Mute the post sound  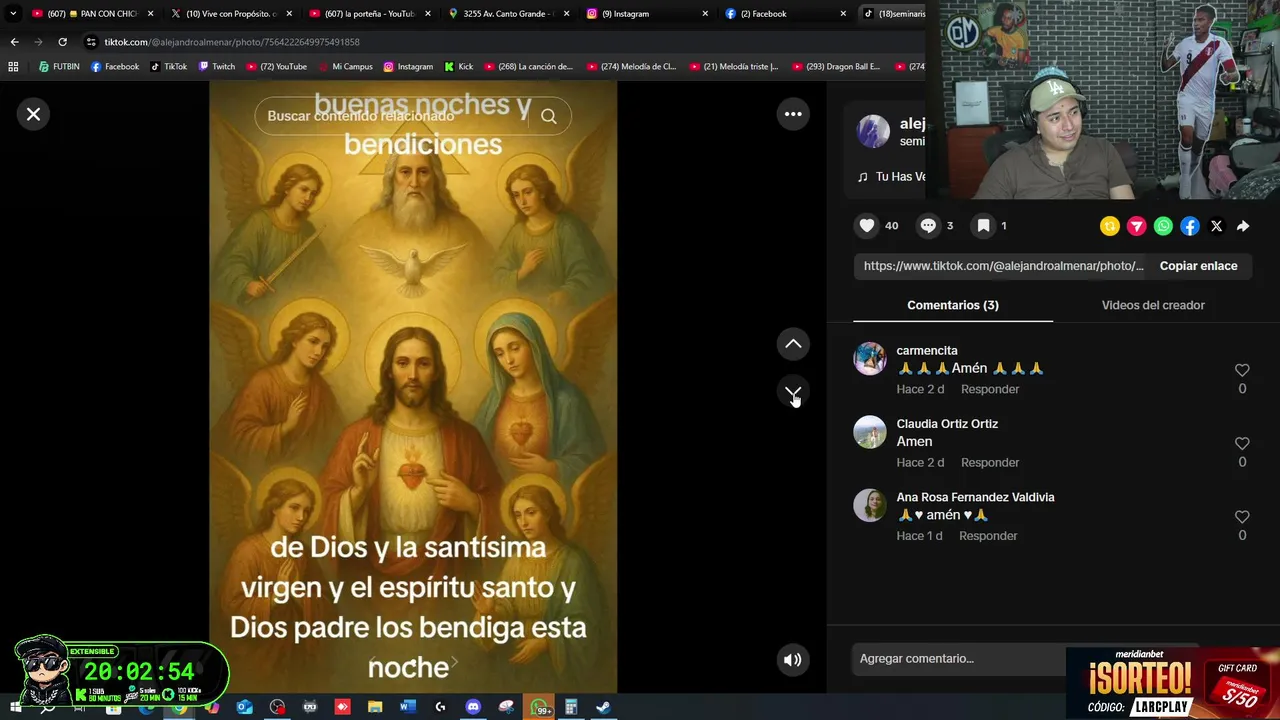point(793,659)
